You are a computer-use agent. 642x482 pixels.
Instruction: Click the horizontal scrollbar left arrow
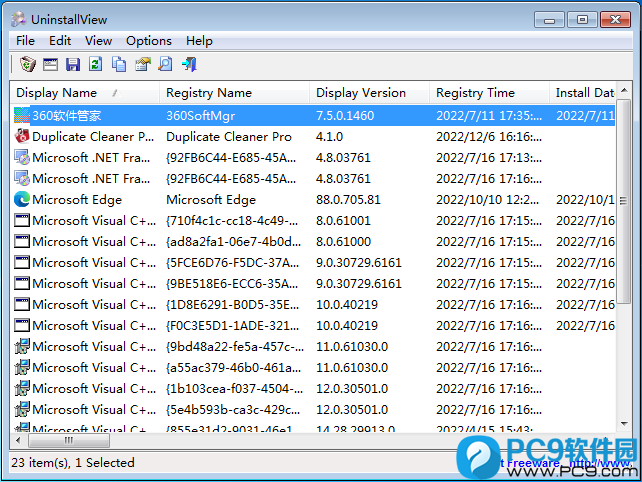pyautogui.click(x=18, y=441)
